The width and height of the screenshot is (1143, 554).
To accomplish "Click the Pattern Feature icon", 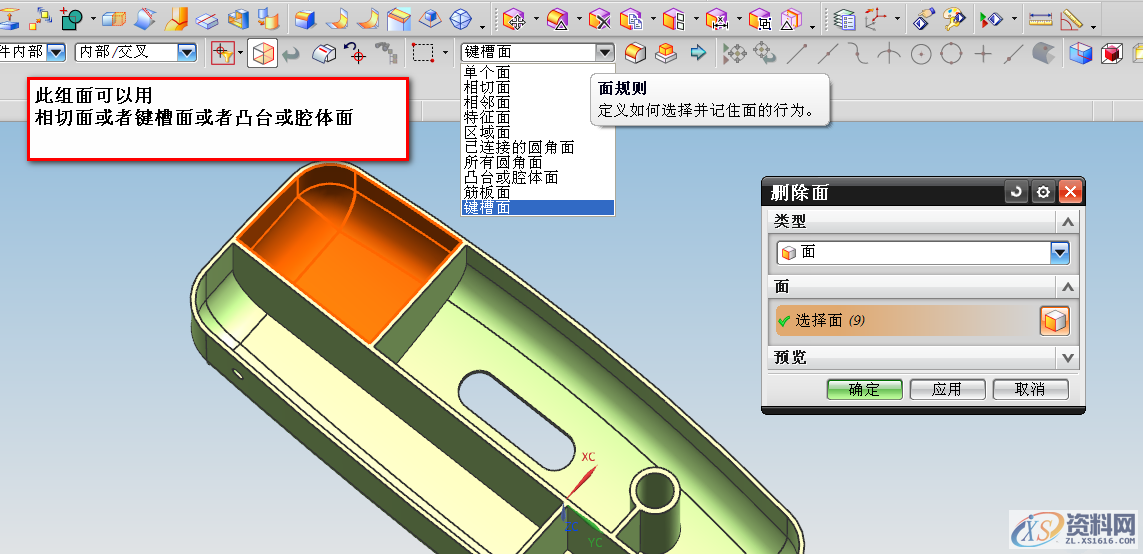I will 42,17.
